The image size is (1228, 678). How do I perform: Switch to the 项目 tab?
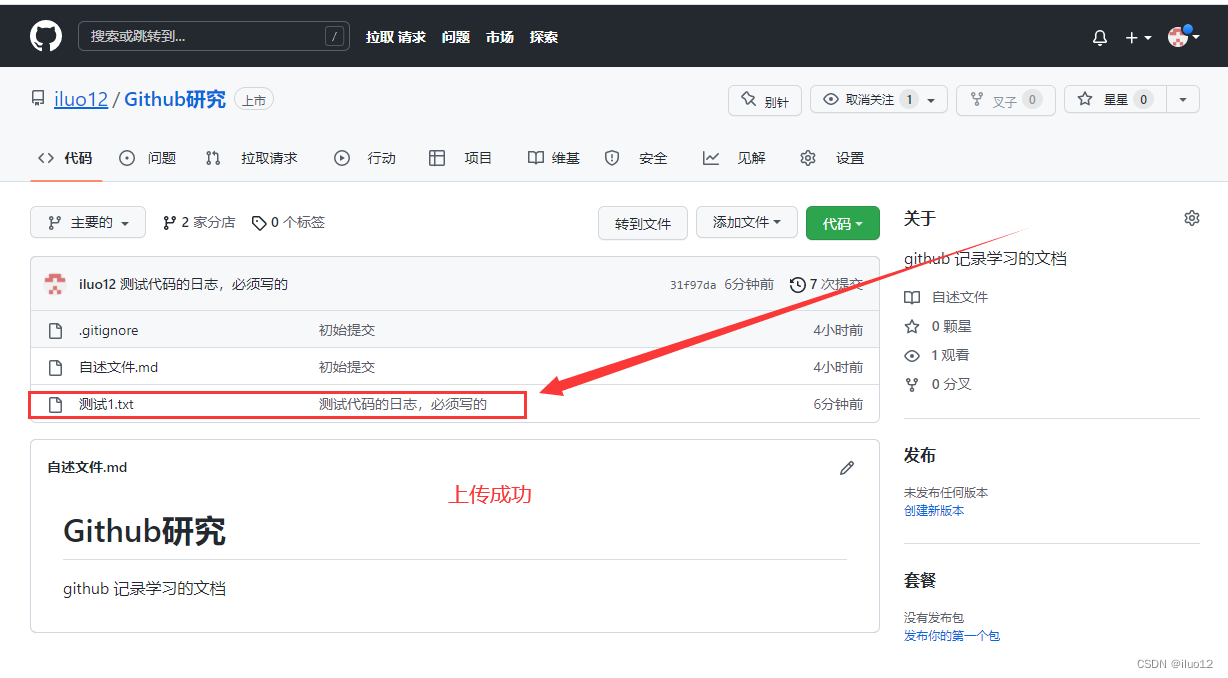tap(461, 158)
